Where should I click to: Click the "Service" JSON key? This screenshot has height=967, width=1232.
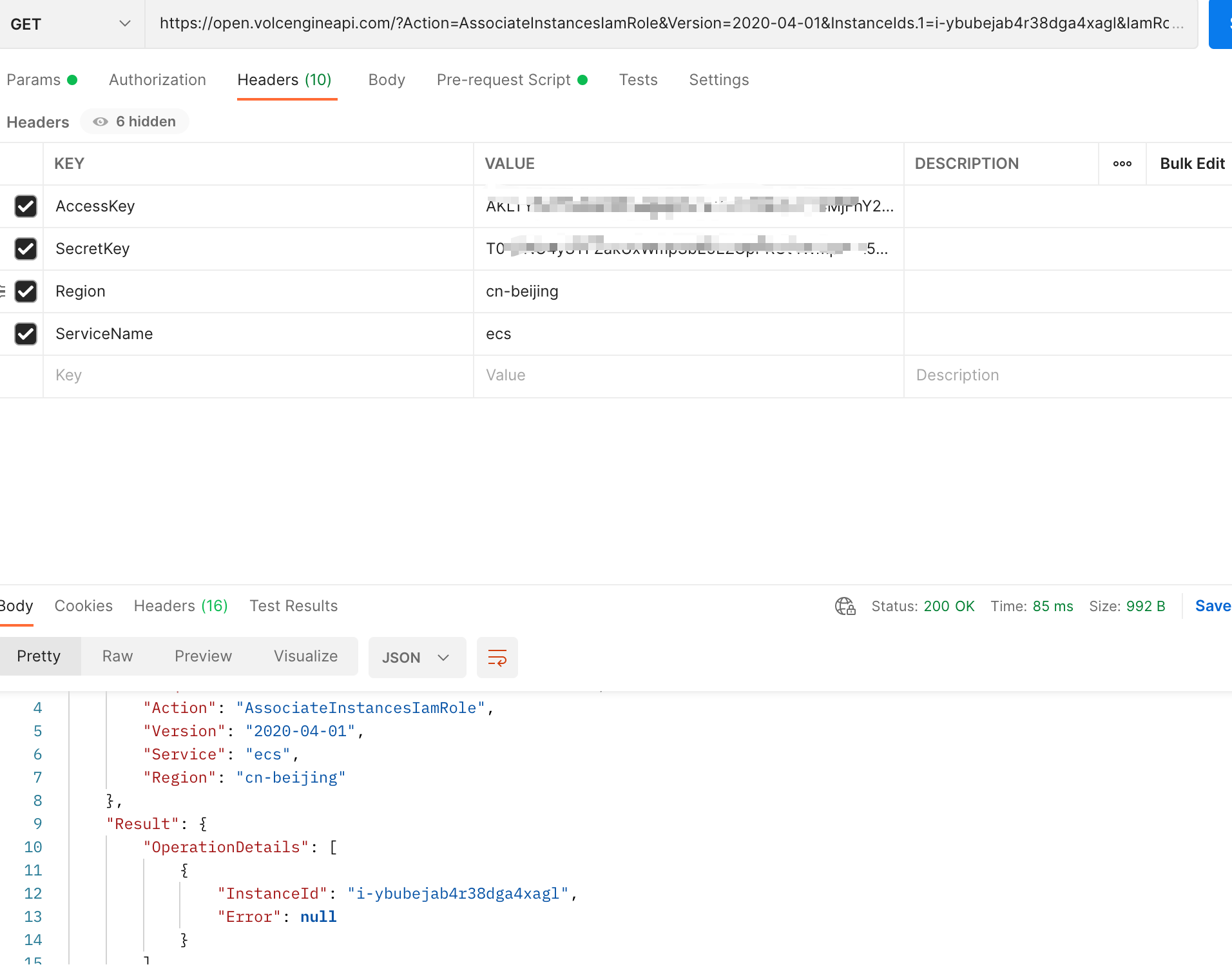pyautogui.click(x=184, y=754)
